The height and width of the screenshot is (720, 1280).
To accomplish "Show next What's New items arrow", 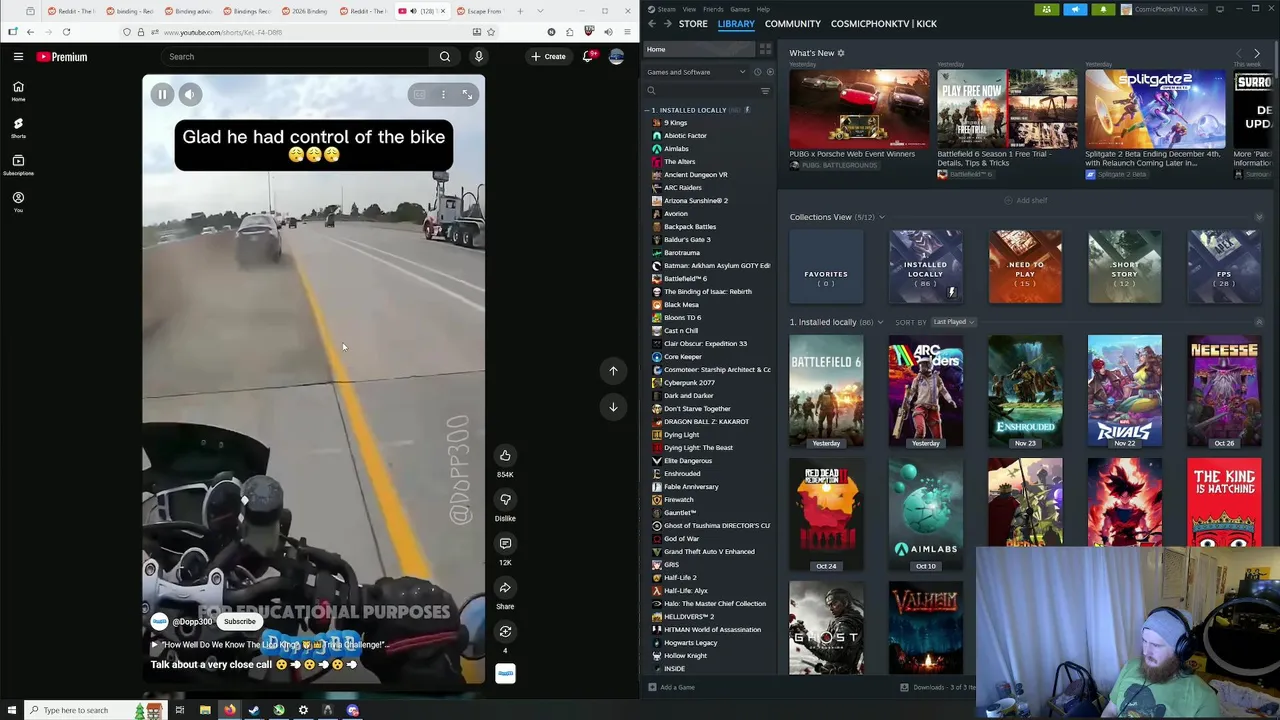I will (1257, 53).
